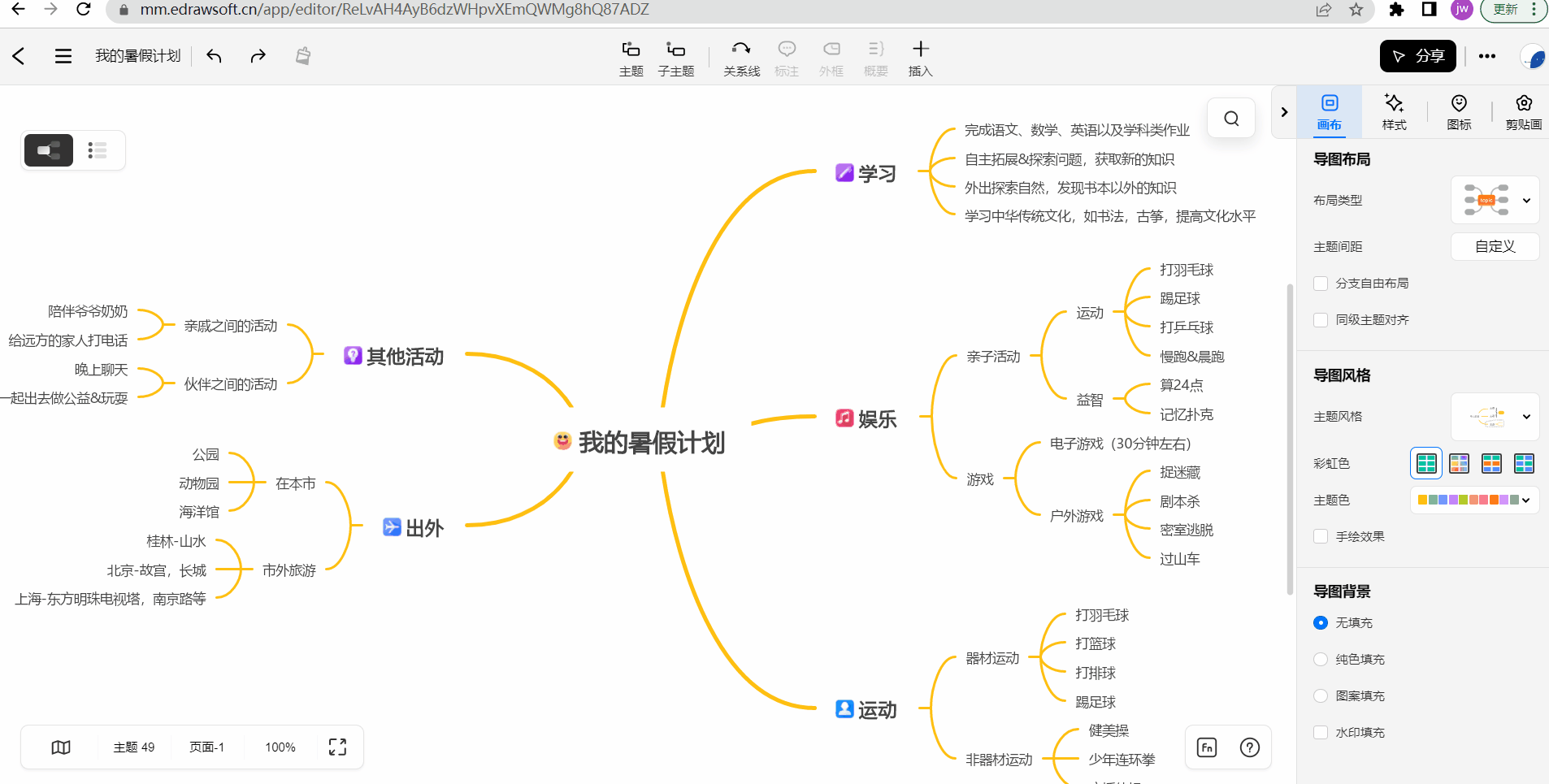Redo the last action
This screenshot has width=1549, height=784.
click(x=258, y=56)
